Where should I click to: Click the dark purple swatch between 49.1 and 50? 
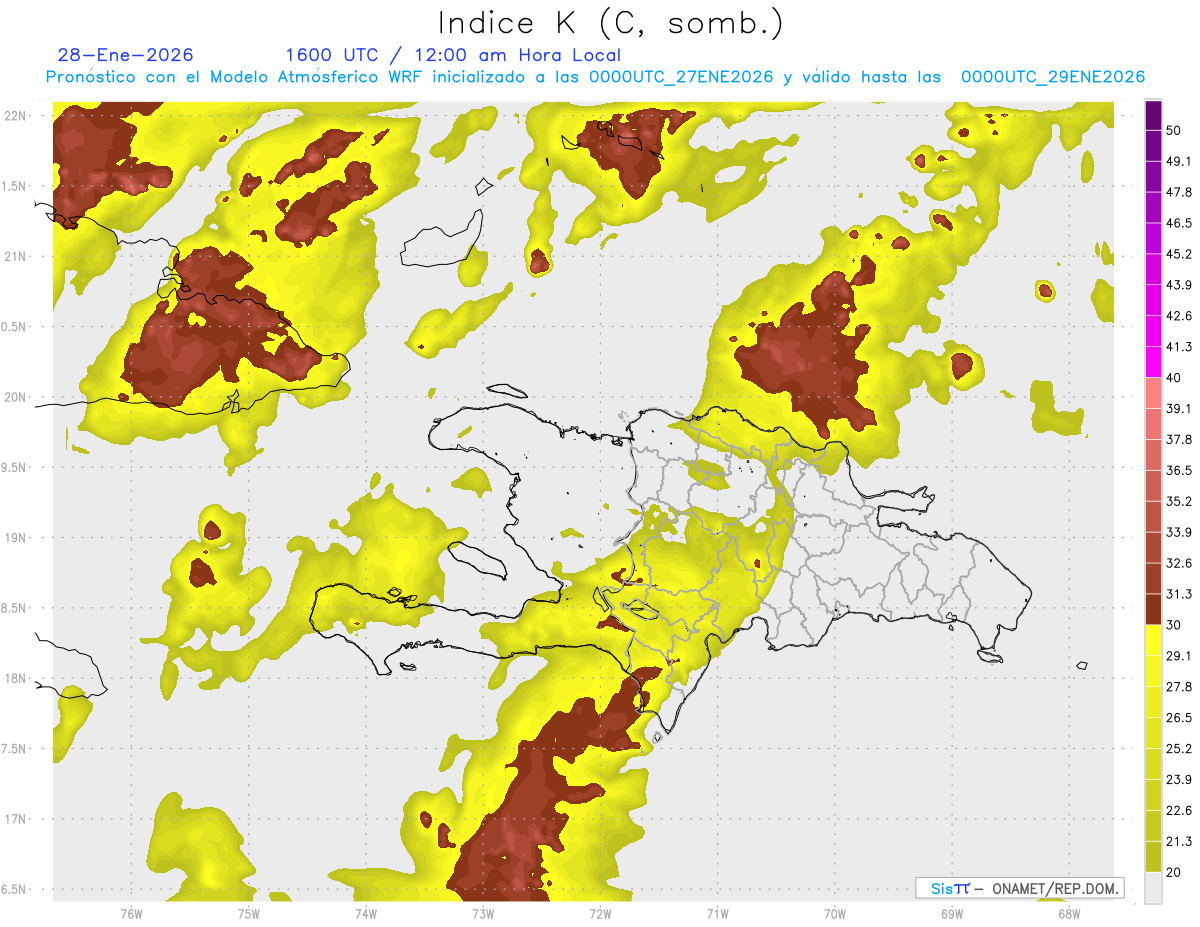pyautogui.click(x=1153, y=146)
